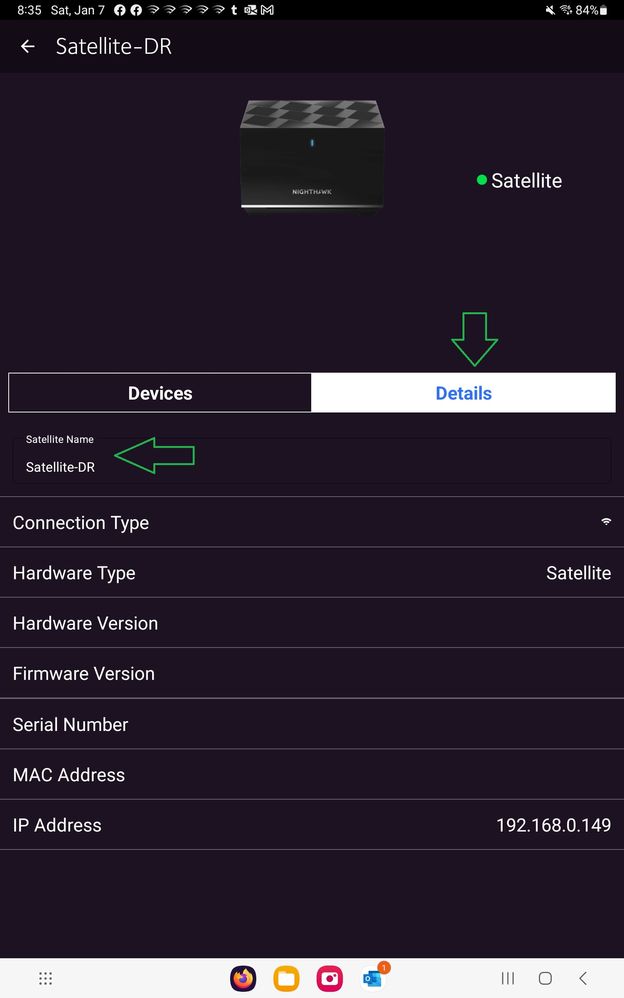This screenshot has height=998, width=624.
Task: Expand the Serial Number row
Action: pyautogui.click(x=311, y=723)
